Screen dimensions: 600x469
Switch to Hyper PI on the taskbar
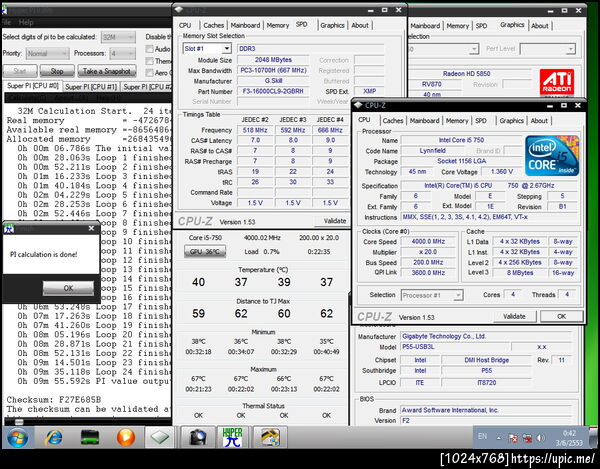coord(233,437)
